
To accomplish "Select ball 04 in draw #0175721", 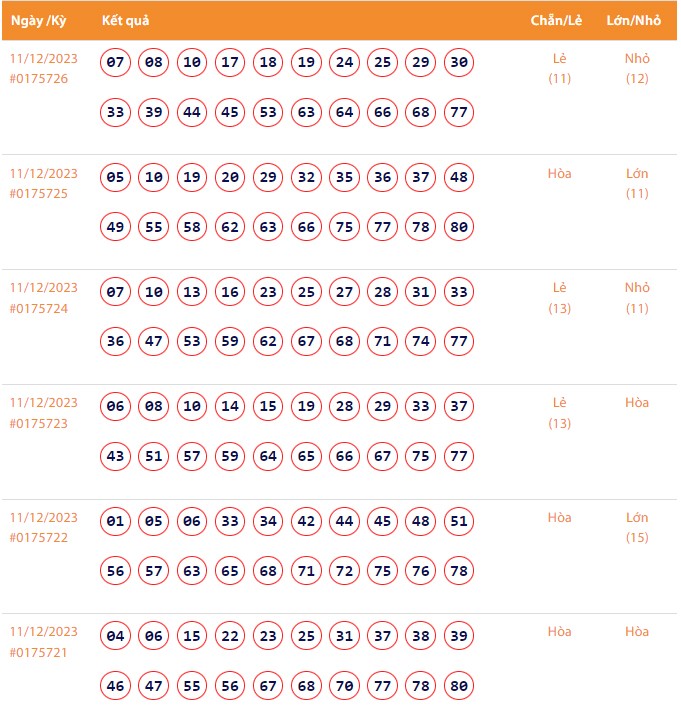I will 116,636.
